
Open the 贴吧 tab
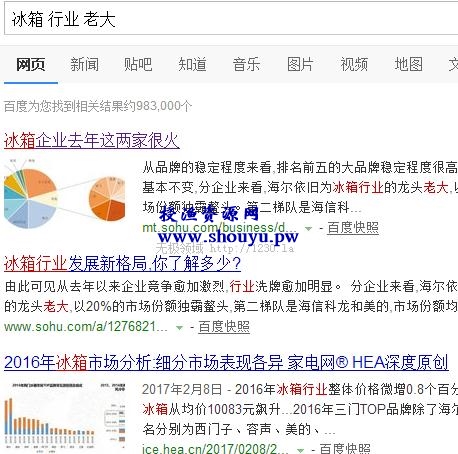[x=138, y=64]
